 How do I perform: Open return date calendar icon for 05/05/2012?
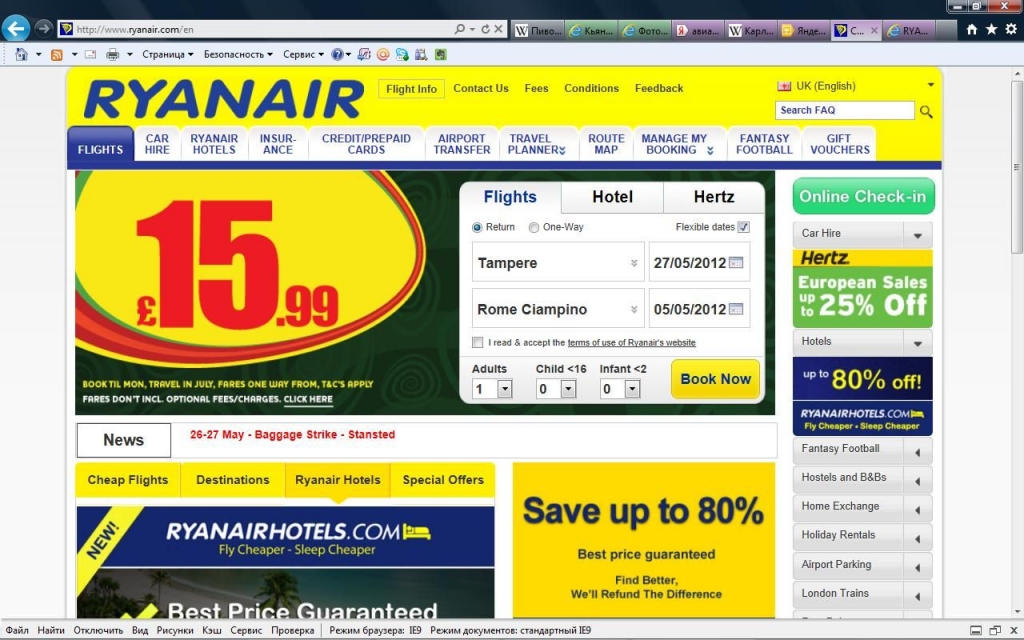coord(736,309)
